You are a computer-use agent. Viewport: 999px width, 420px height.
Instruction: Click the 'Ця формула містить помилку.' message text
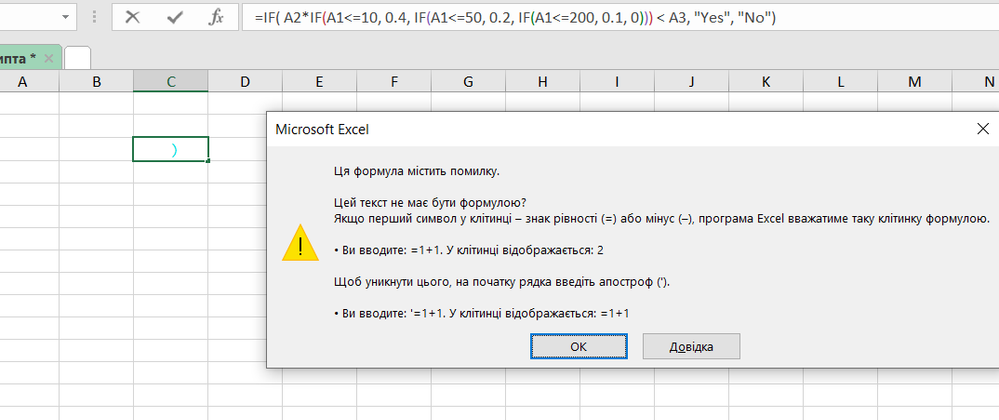[x=417, y=171]
